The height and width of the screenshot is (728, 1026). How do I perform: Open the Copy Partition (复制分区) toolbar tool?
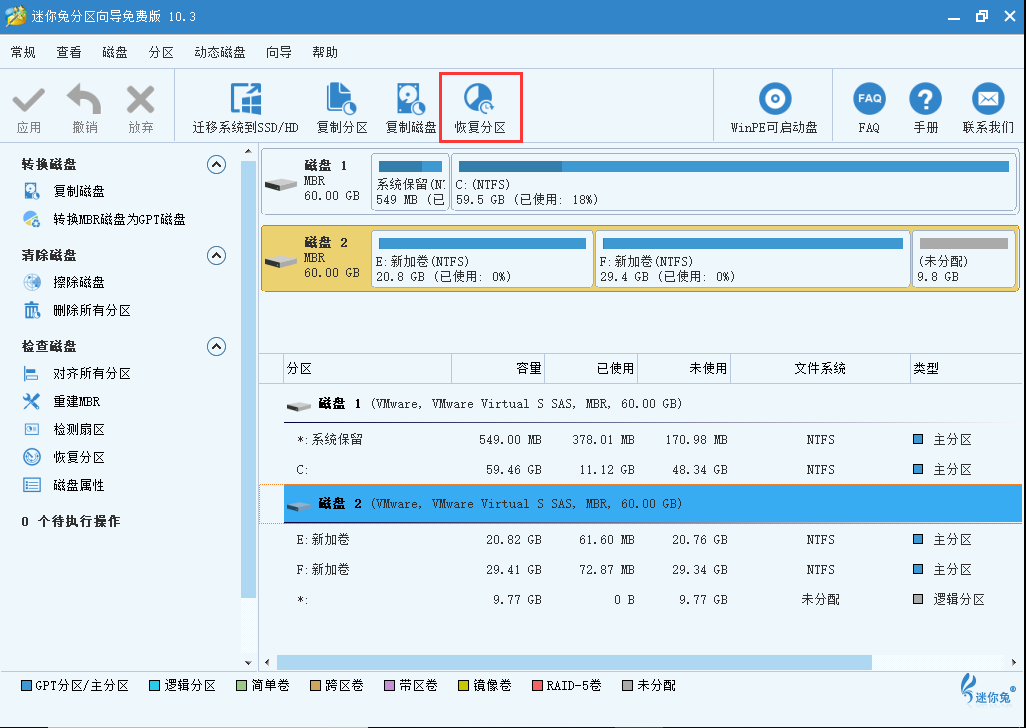(342, 109)
